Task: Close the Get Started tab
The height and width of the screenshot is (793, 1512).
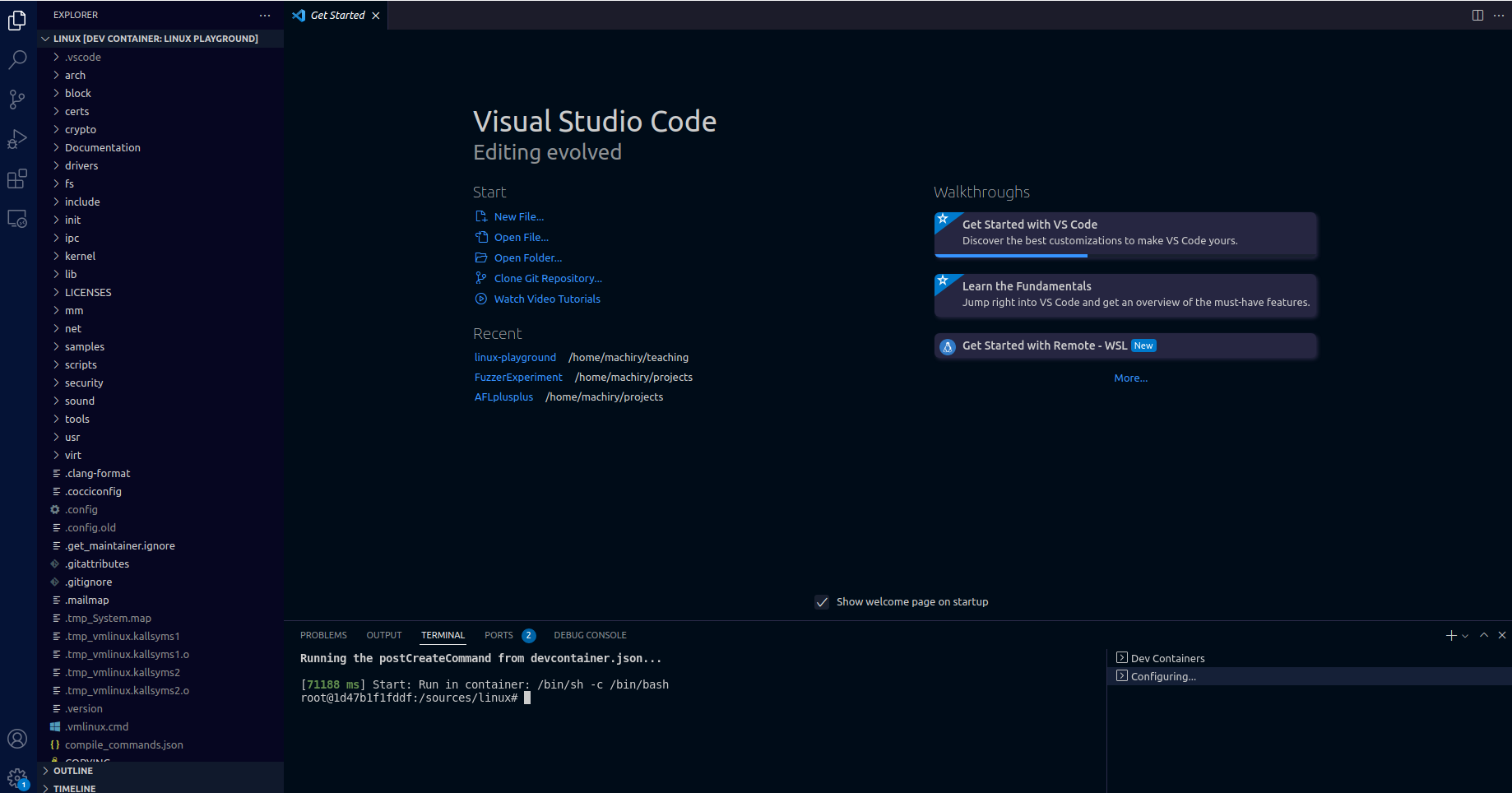Action: point(376,16)
